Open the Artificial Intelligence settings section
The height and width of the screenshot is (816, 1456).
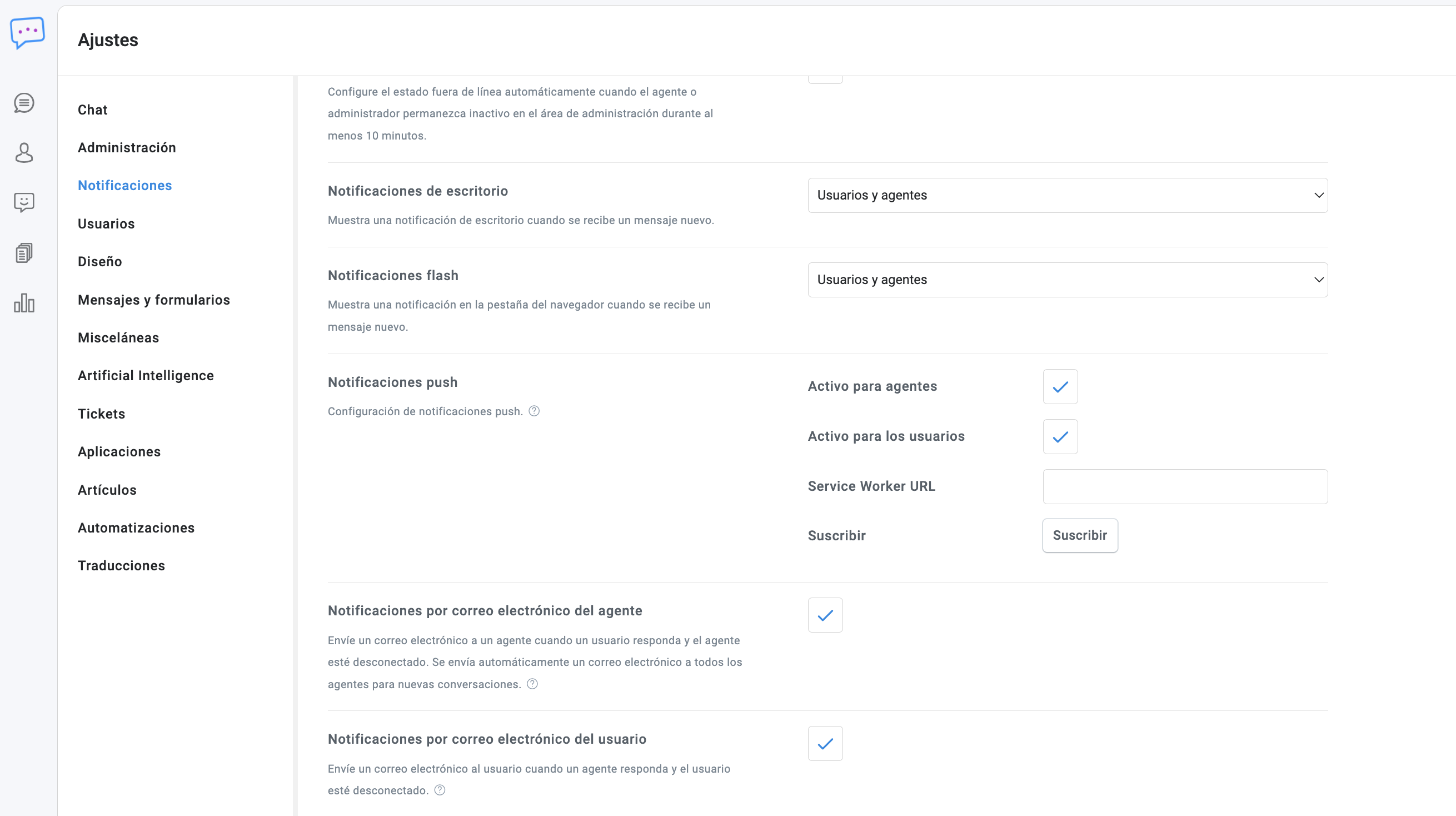tap(146, 376)
